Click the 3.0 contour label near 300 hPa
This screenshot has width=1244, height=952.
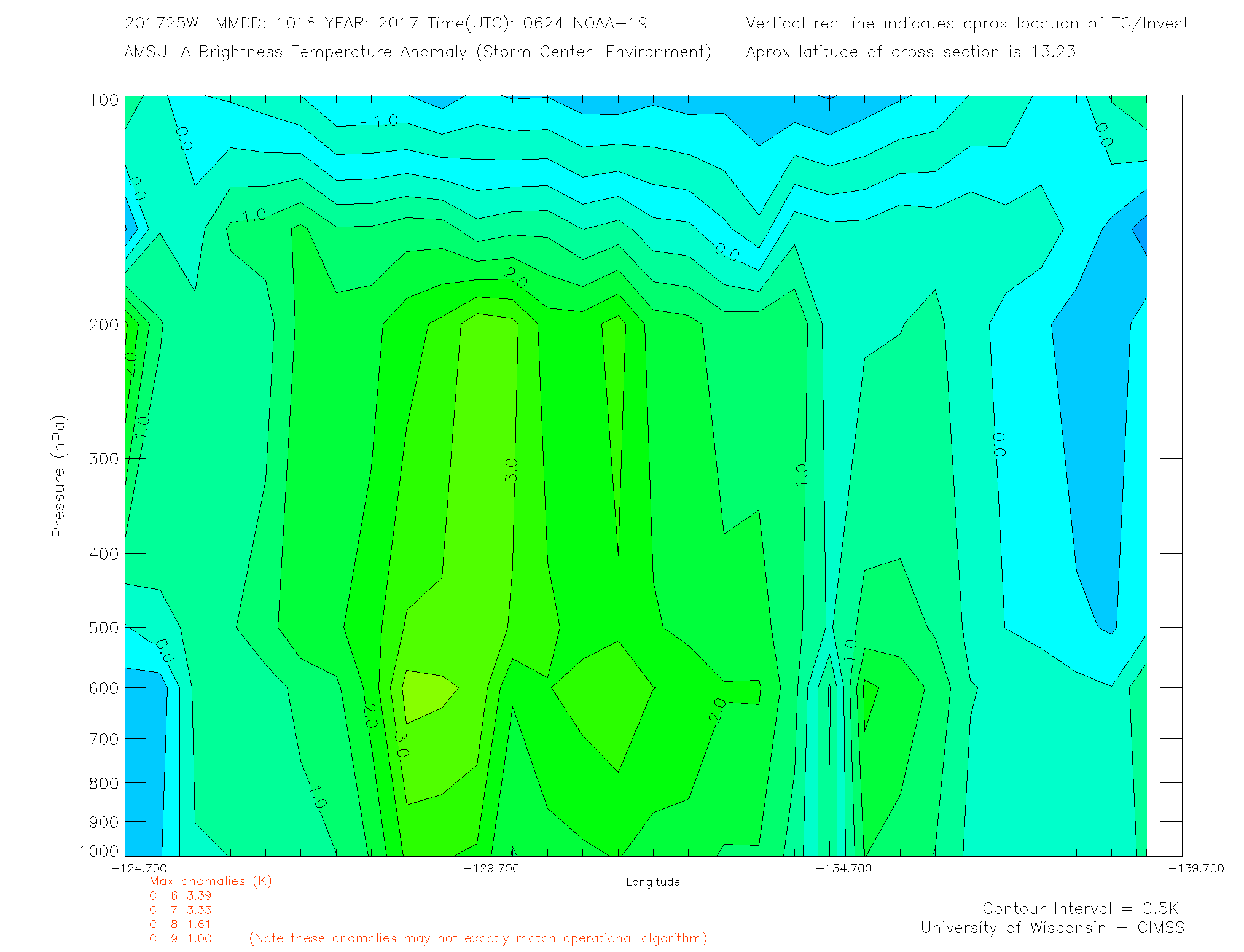(511, 470)
